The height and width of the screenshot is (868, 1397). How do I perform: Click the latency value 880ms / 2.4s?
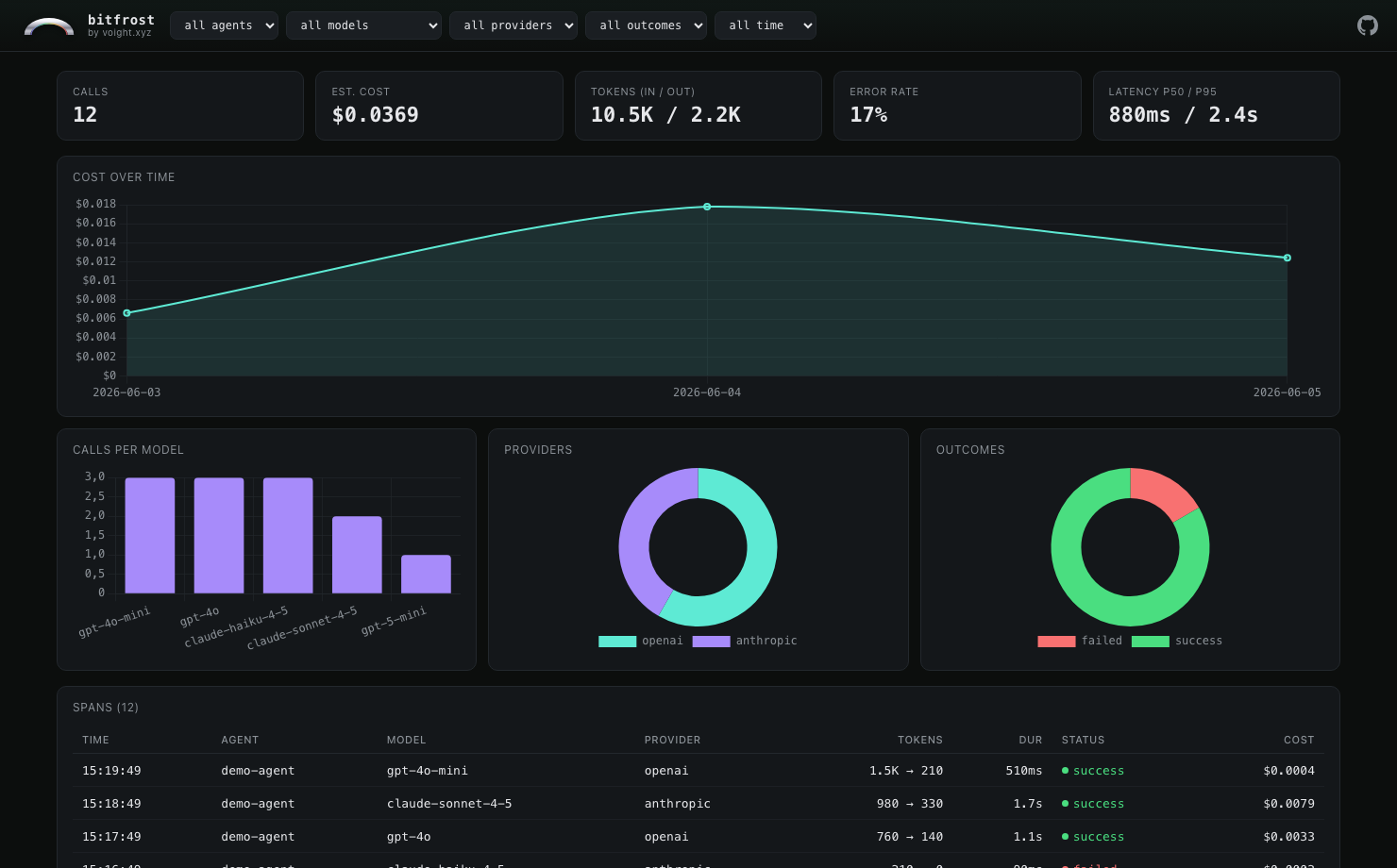click(1183, 115)
